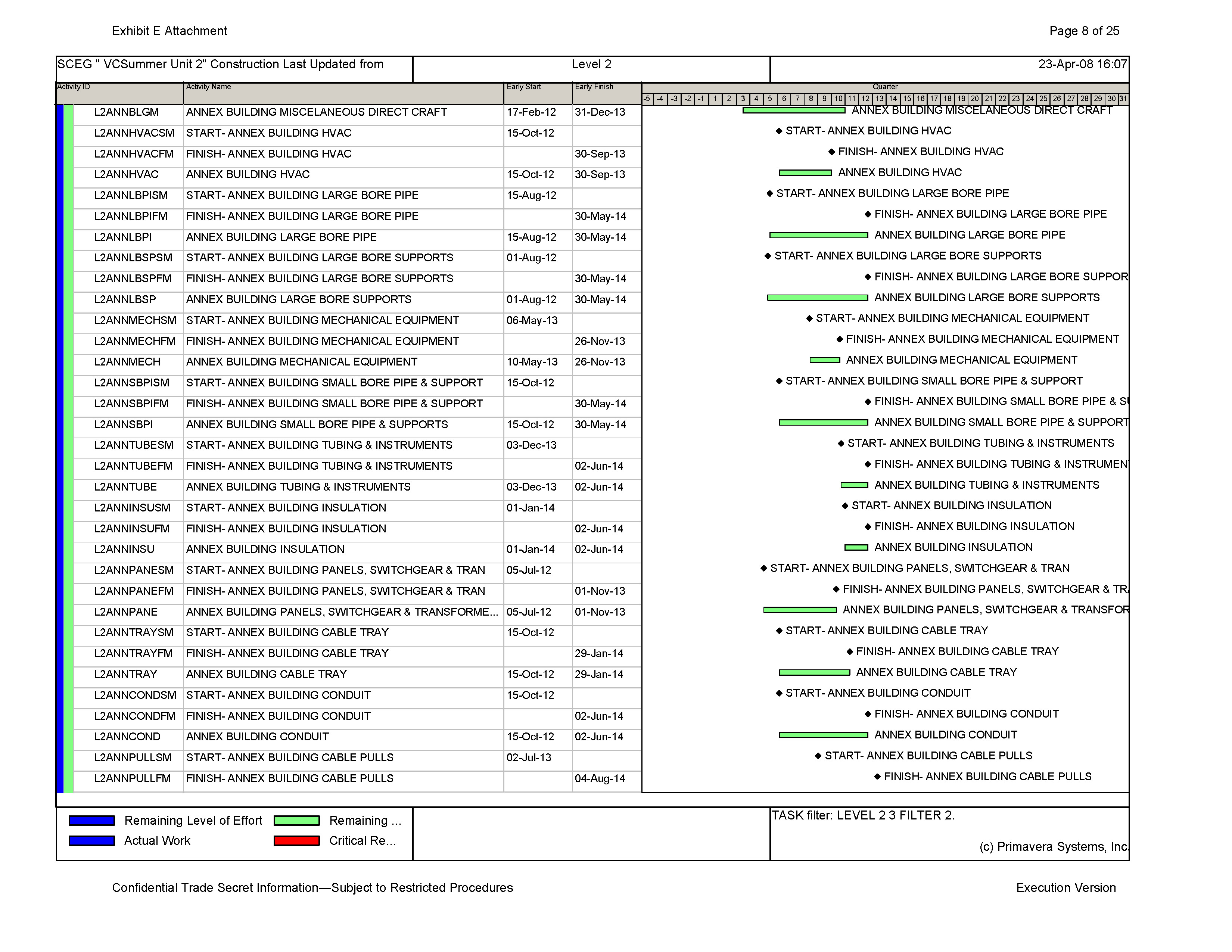Click the TASK filter: LEVEL 2 3 FILTER 2 text
This screenshot has height=952, width=1232.
pos(863,815)
